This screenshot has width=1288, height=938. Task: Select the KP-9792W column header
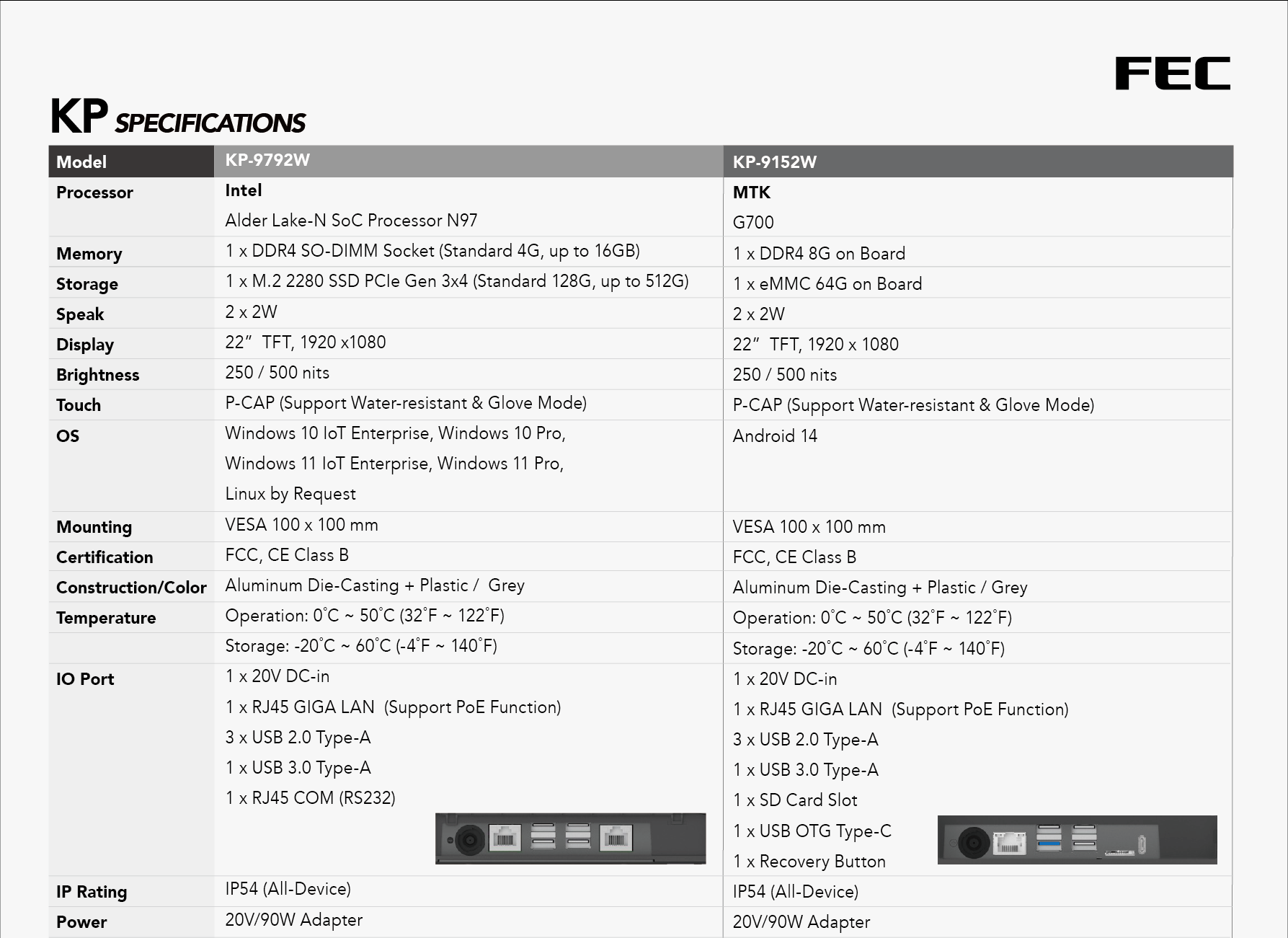pos(468,161)
